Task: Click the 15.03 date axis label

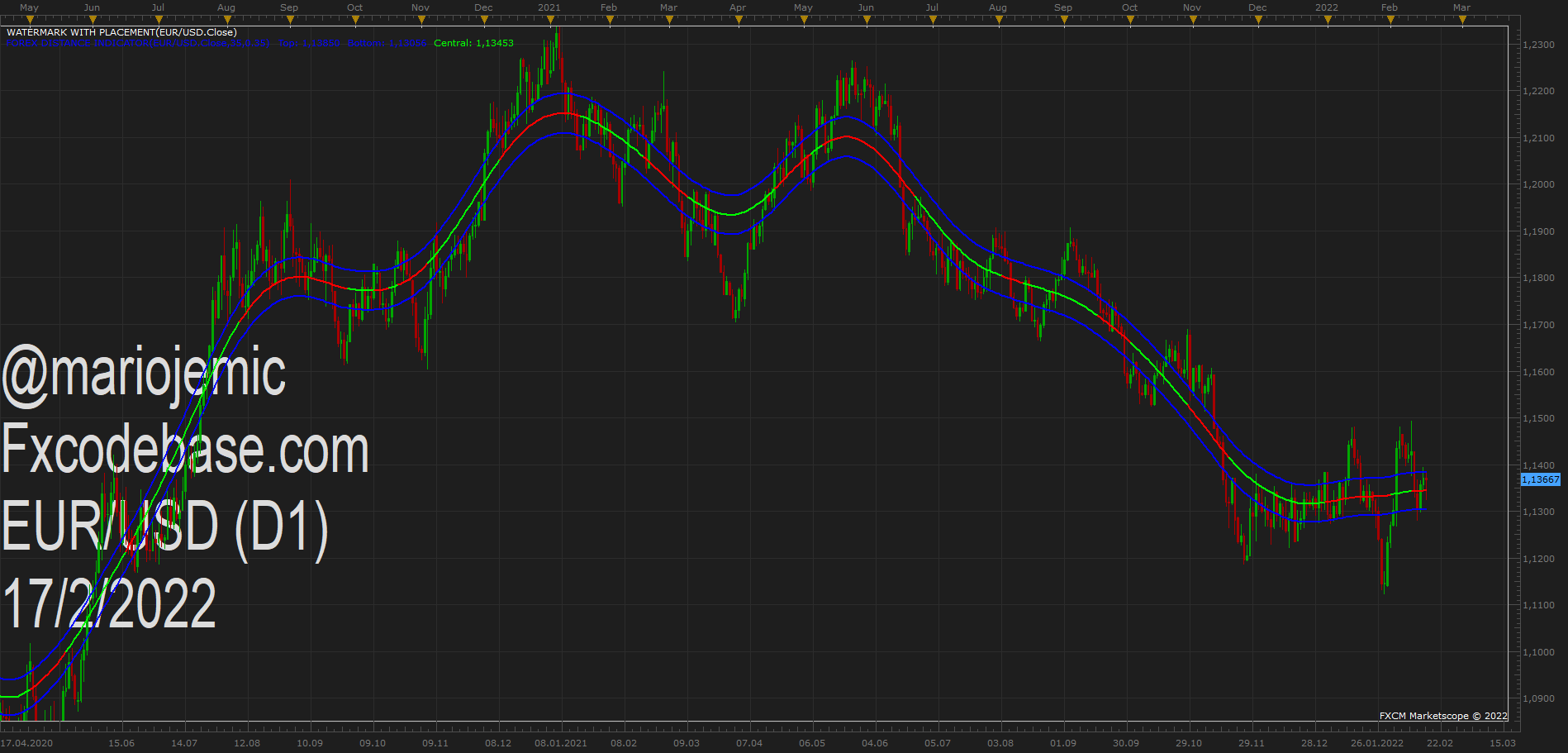Action: 1503,743
